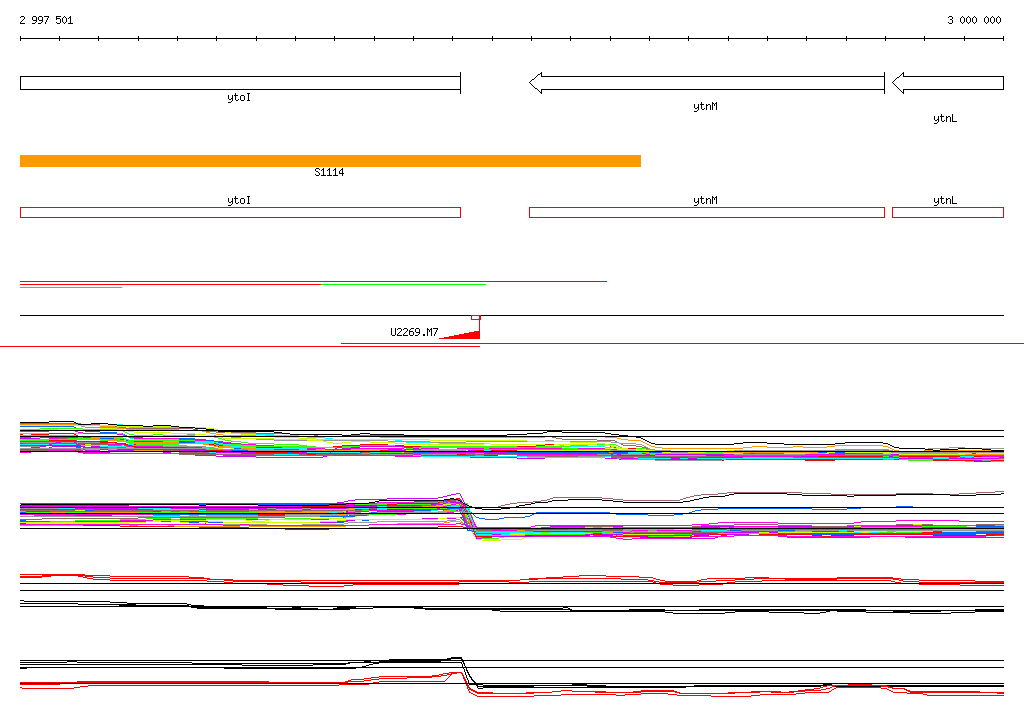Click the ytnM label above red rectangle
Viewport: 1024px width, 714px height.
pos(705,201)
